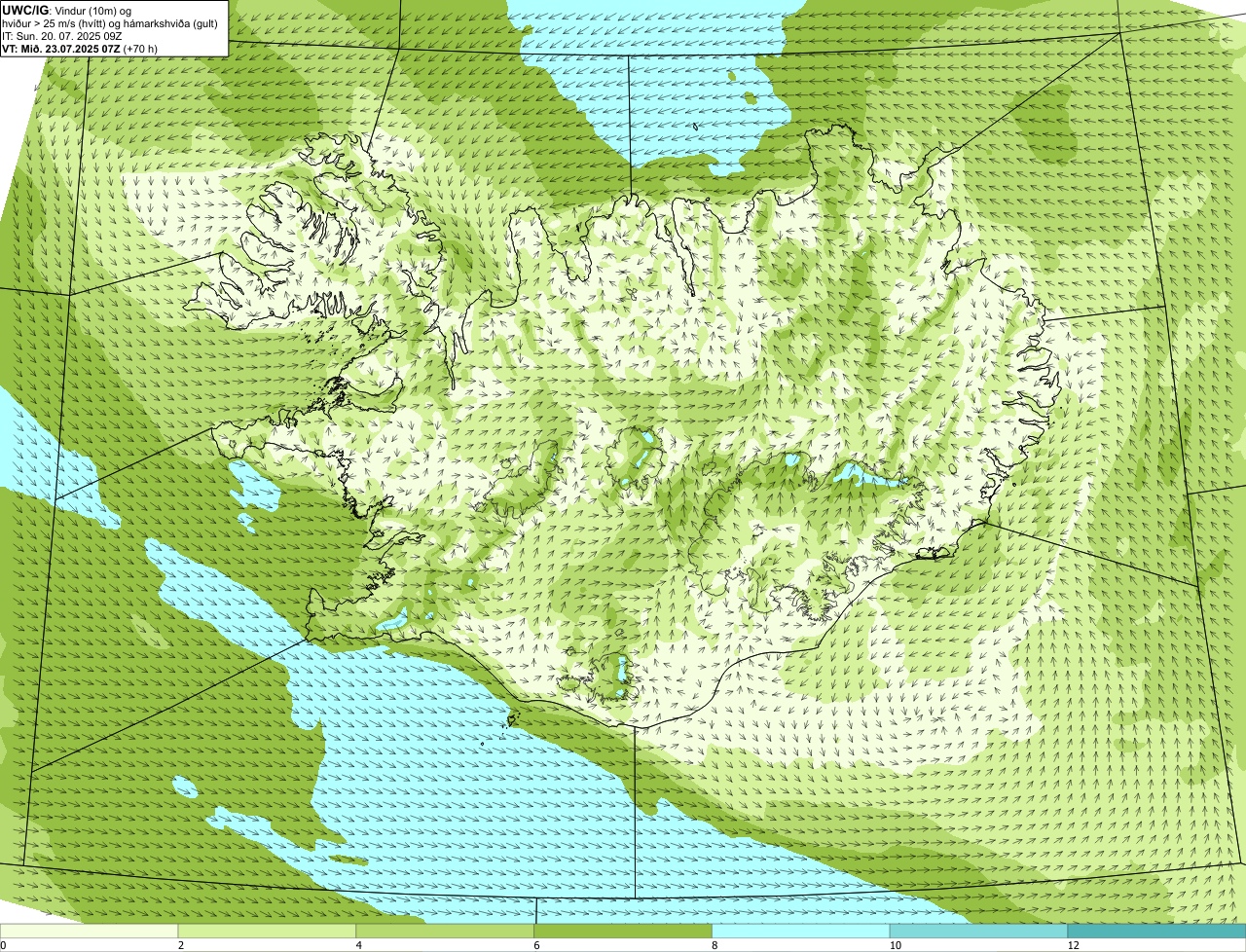The width and height of the screenshot is (1246, 952).
Task: Click the 2–4 m/s light green legend segment
Action: (268, 931)
